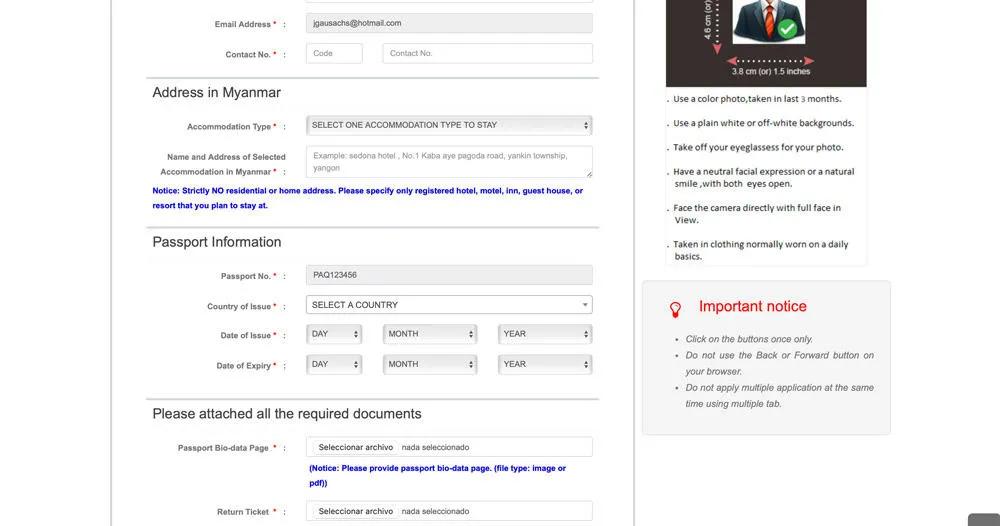Click the Please attached all required documents heading

coord(286,414)
